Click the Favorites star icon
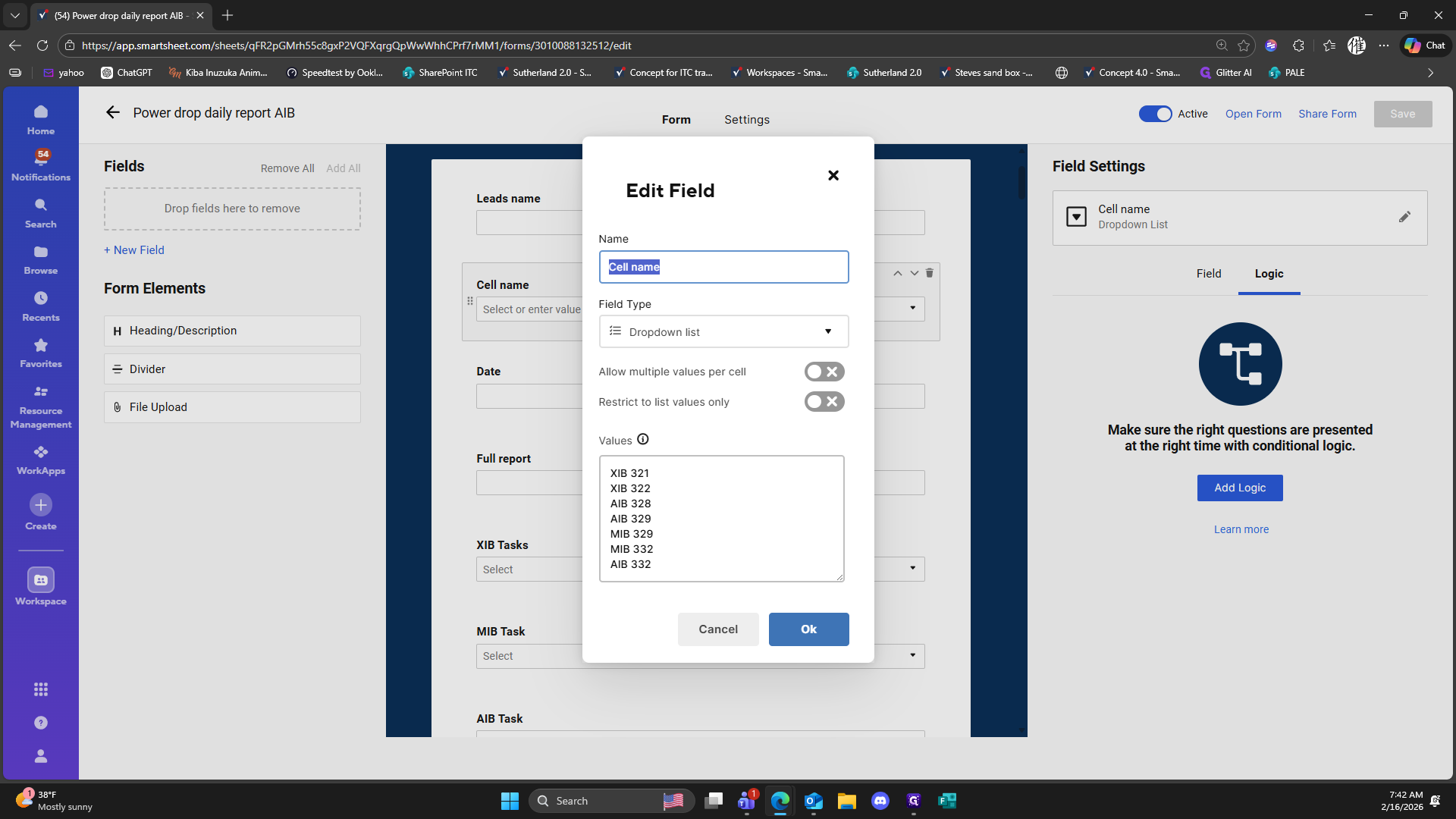The image size is (1456, 819). point(41,346)
